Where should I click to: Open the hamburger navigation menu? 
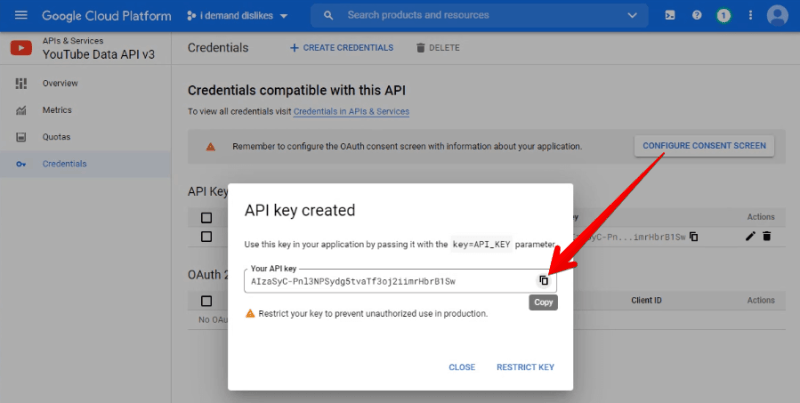(x=21, y=15)
